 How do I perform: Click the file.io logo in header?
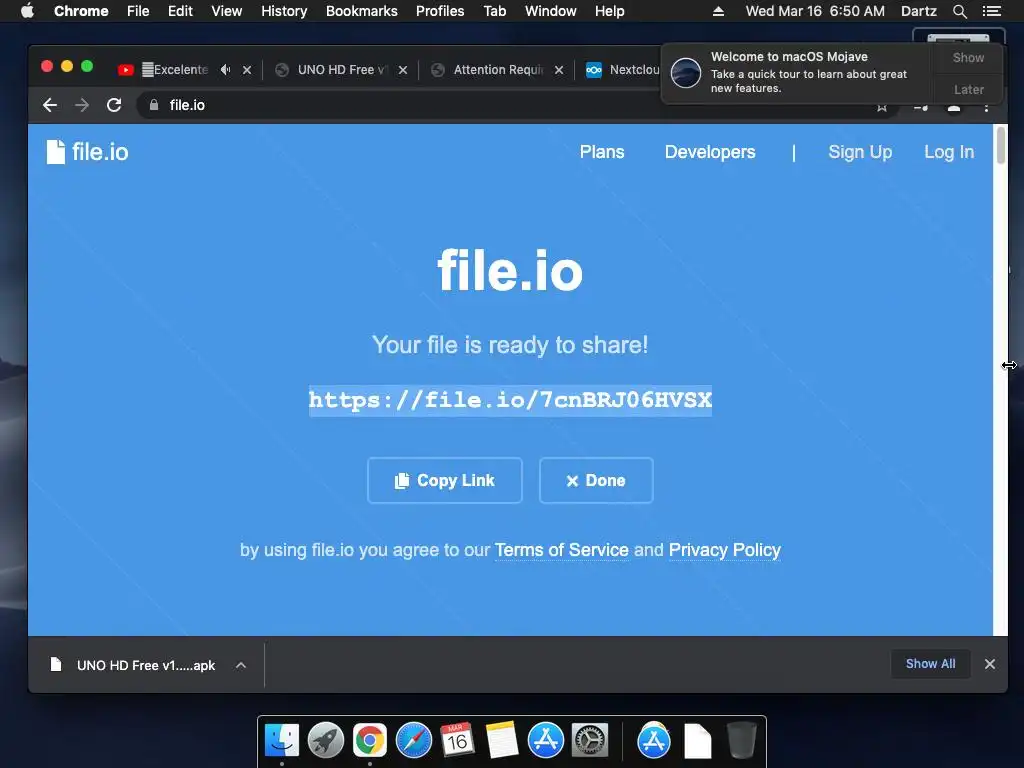tap(88, 152)
